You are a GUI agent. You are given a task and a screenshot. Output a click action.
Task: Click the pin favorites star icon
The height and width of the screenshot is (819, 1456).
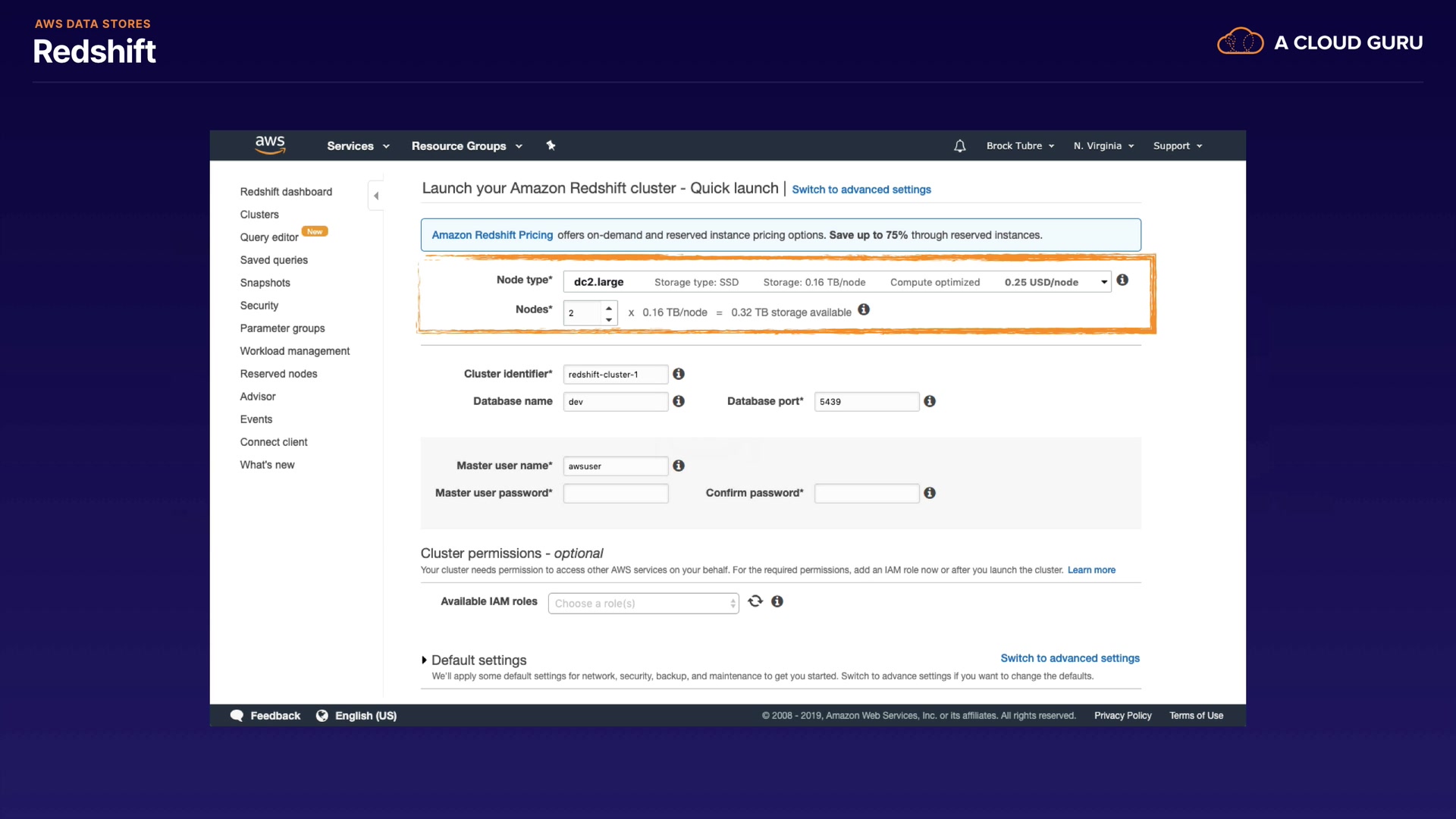[x=551, y=146]
